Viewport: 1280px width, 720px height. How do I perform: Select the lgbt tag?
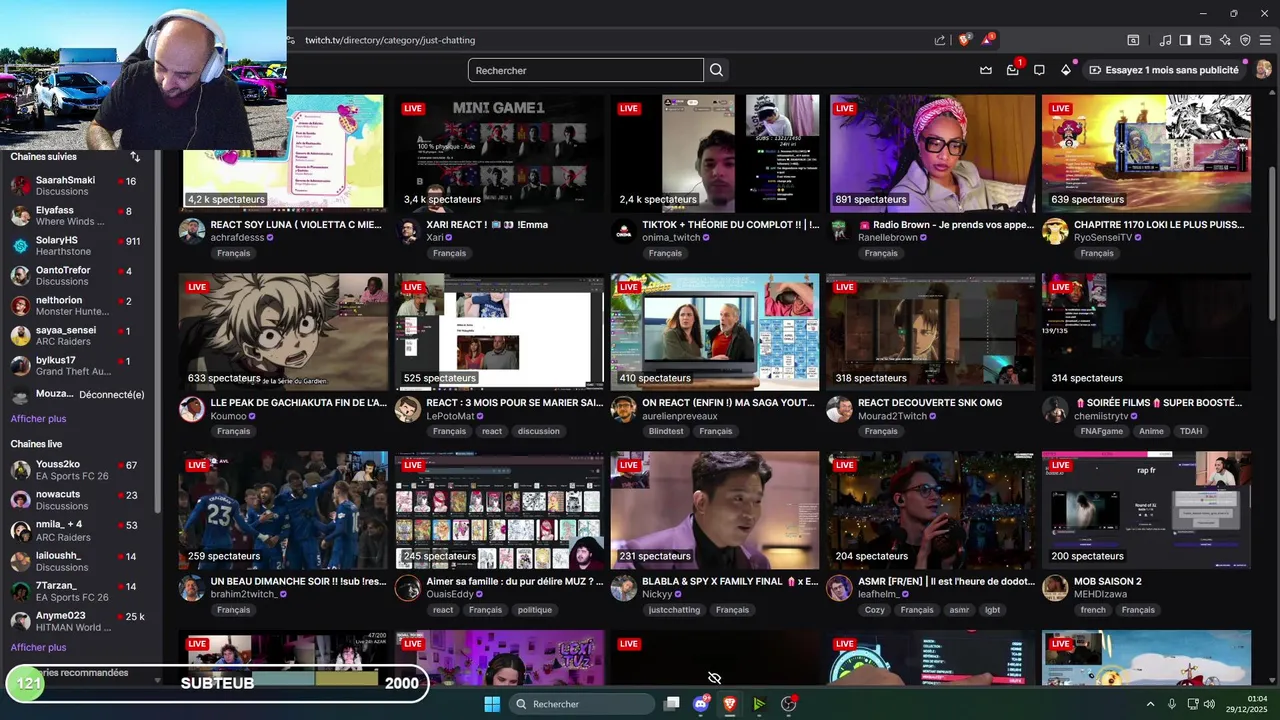pyautogui.click(x=992, y=610)
